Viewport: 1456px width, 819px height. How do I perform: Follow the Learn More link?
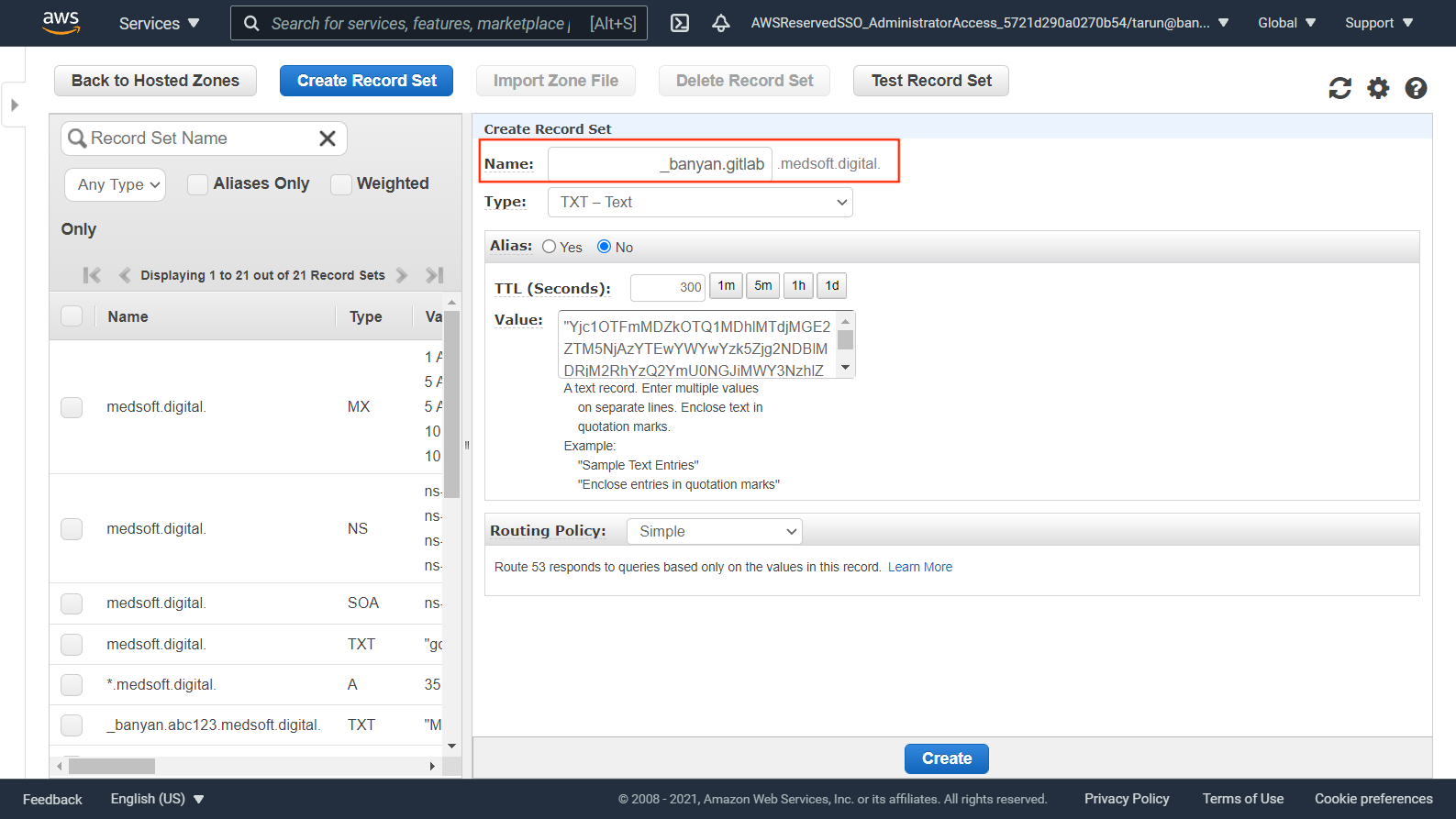pos(919,567)
